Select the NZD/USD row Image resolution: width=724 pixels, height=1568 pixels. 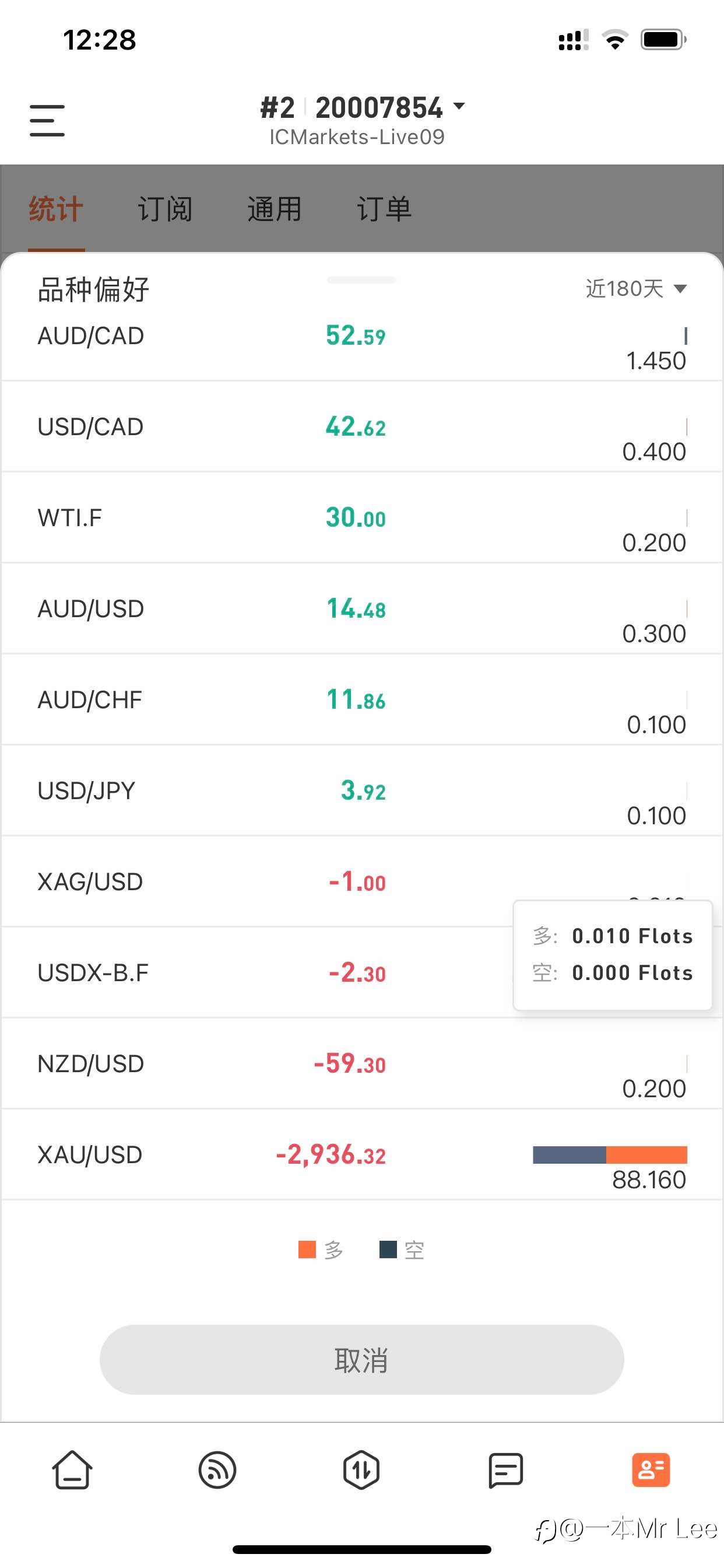point(362,1063)
